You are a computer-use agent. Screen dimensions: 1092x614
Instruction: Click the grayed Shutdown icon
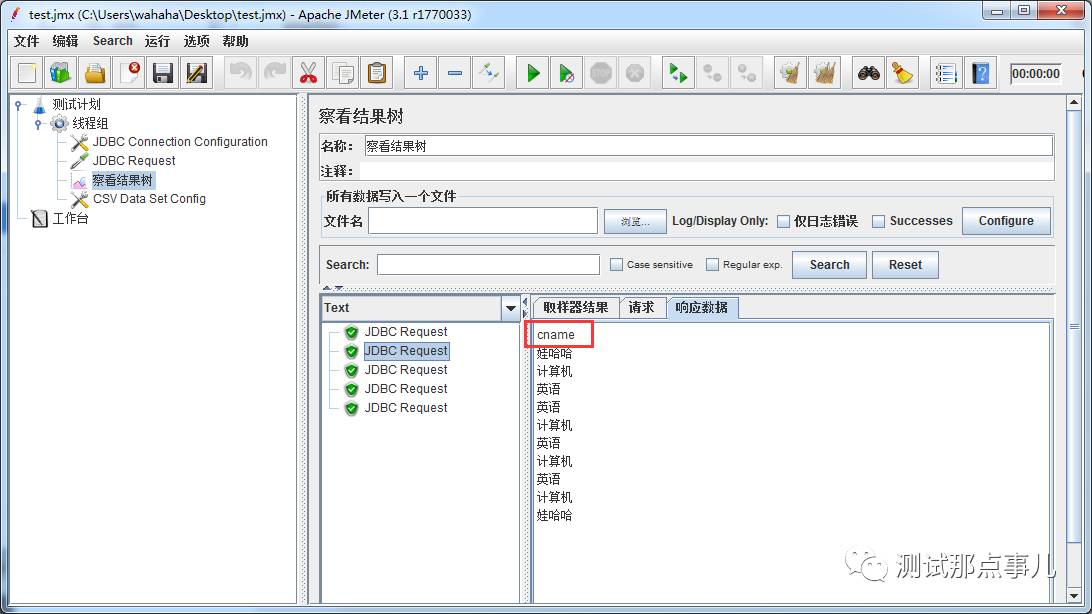click(635, 73)
